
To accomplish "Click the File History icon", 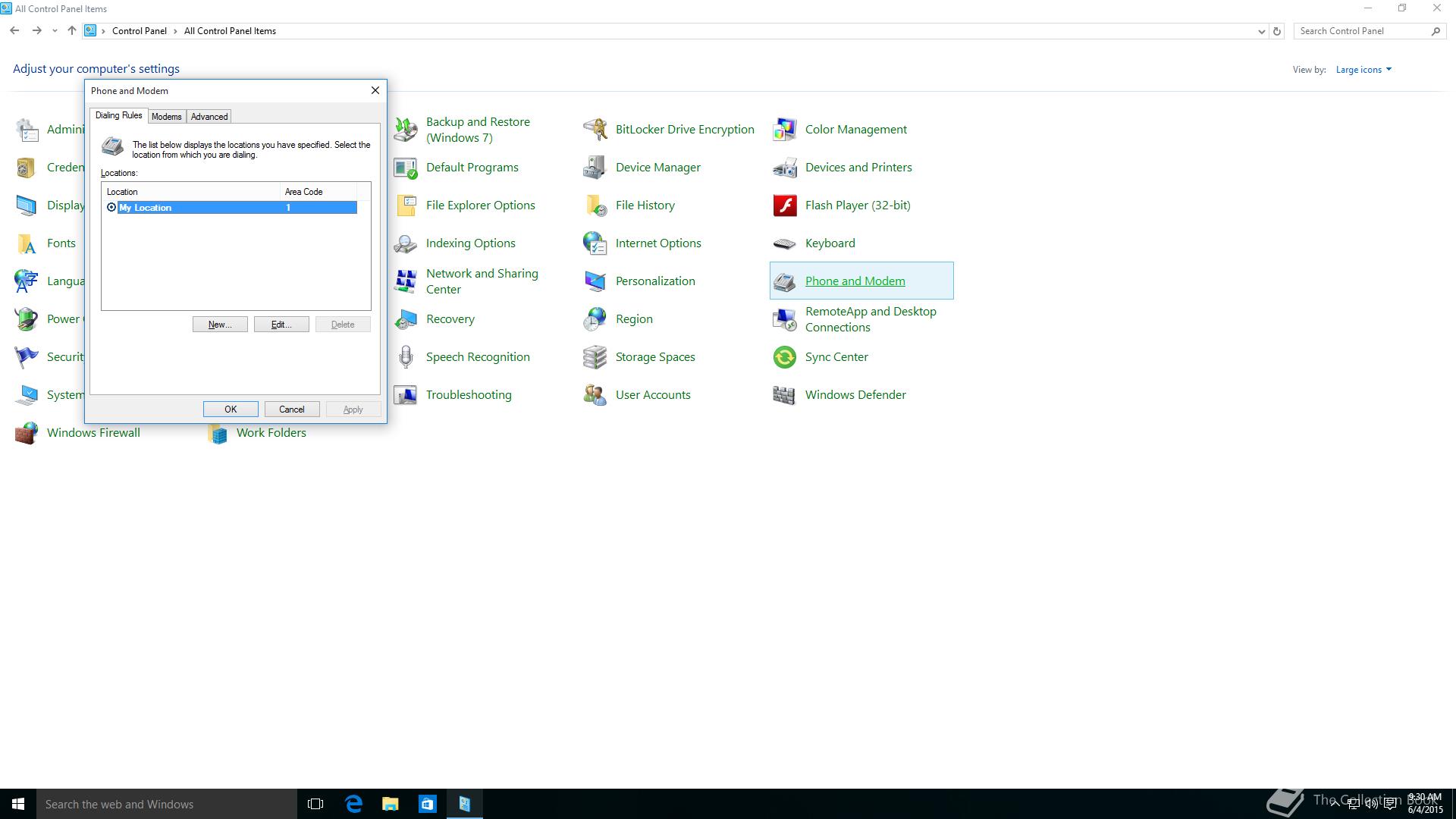I will point(595,206).
